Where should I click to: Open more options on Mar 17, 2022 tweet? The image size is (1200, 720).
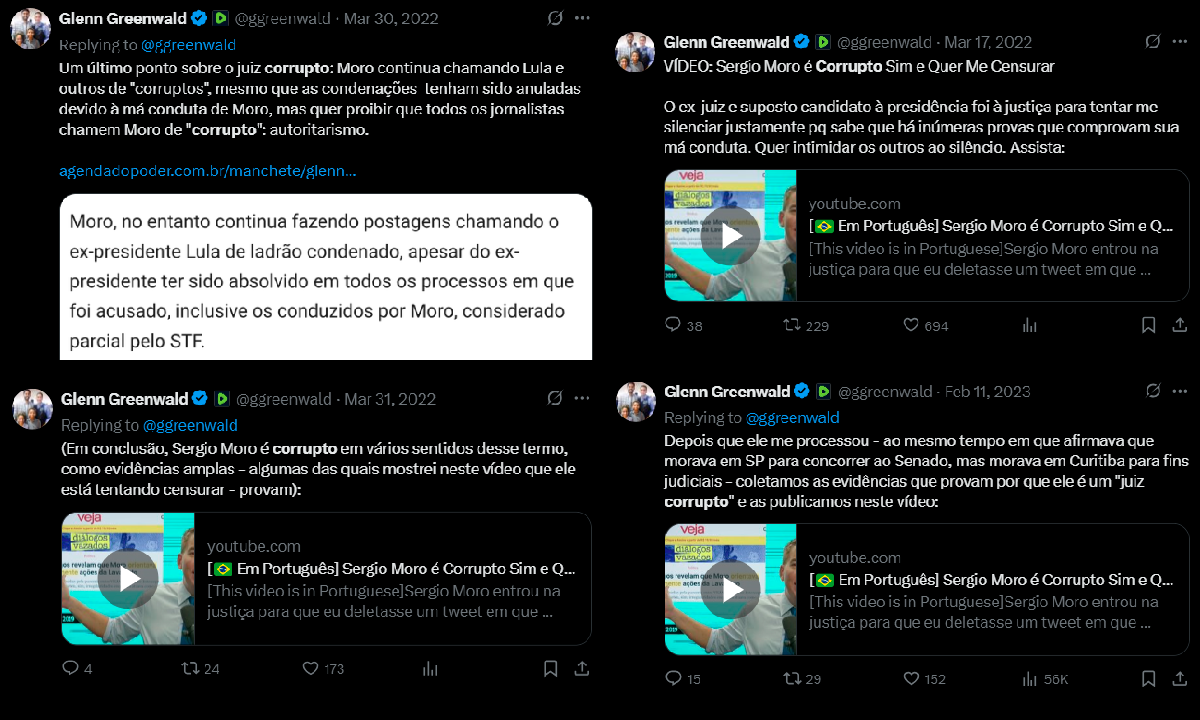(x=1181, y=41)
